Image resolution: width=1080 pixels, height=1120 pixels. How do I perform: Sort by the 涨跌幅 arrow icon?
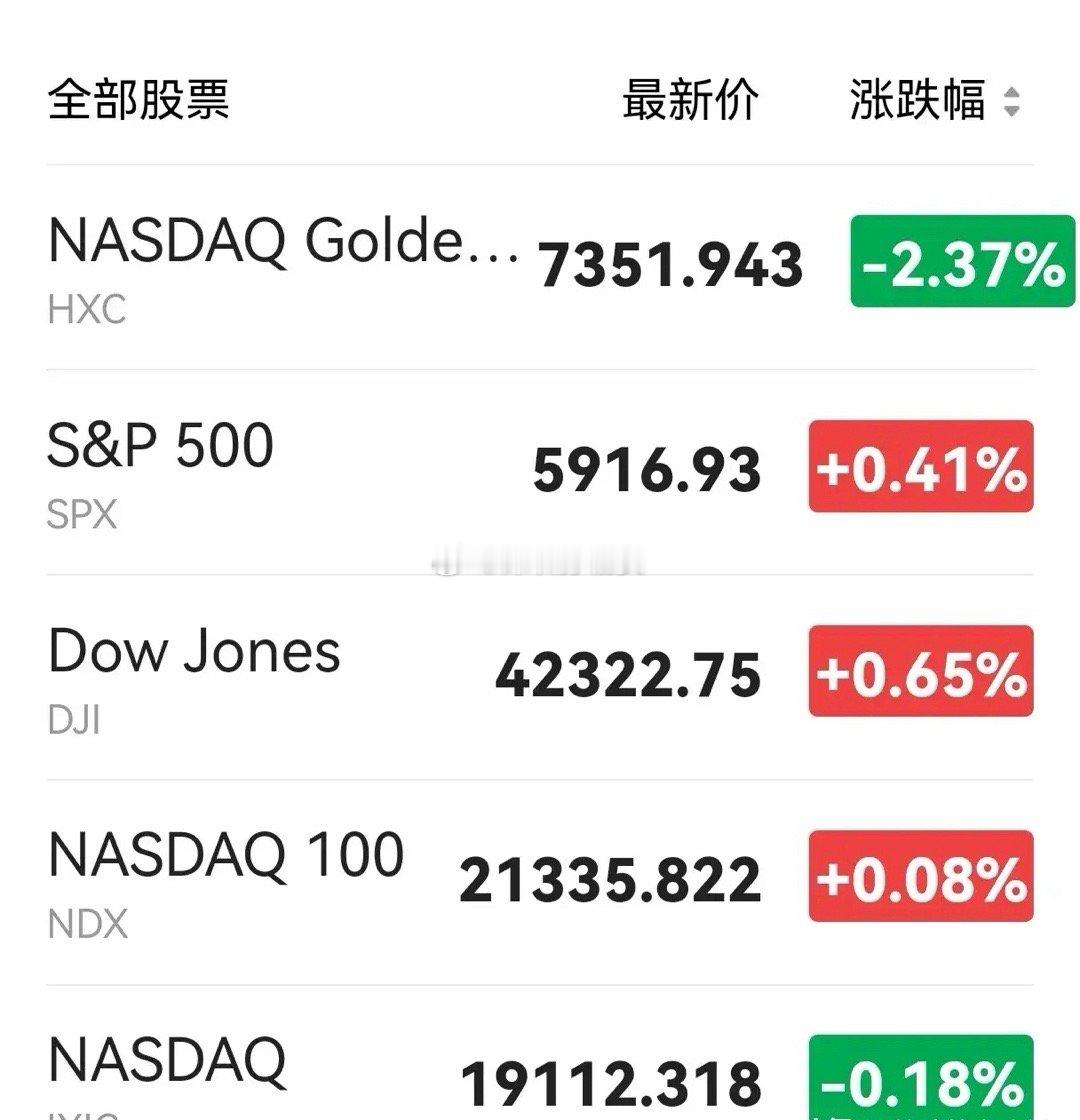[x=1011, y=101]
